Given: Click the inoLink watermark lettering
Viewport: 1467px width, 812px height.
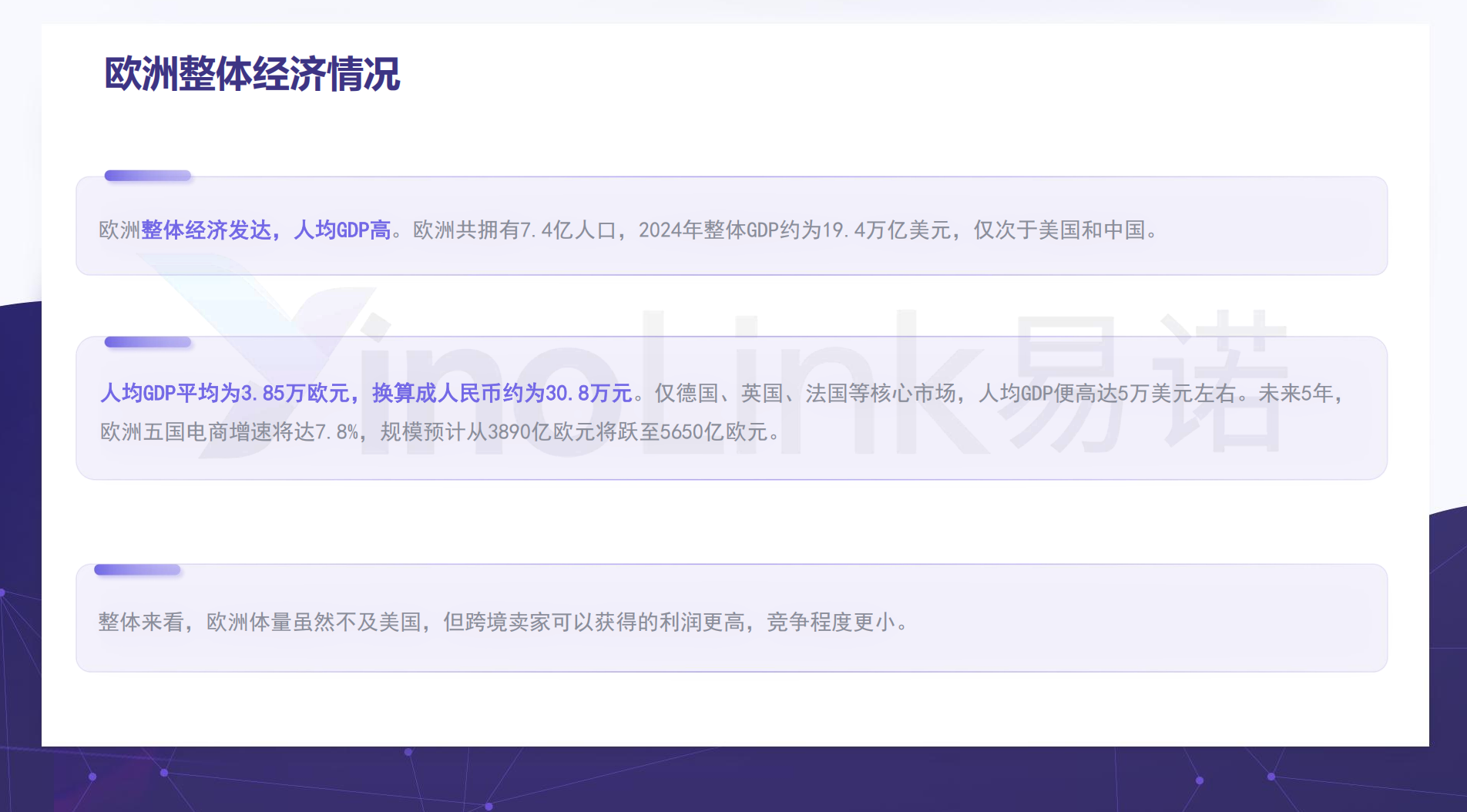Looking at the screenshot, I should [x=670, y=385].
